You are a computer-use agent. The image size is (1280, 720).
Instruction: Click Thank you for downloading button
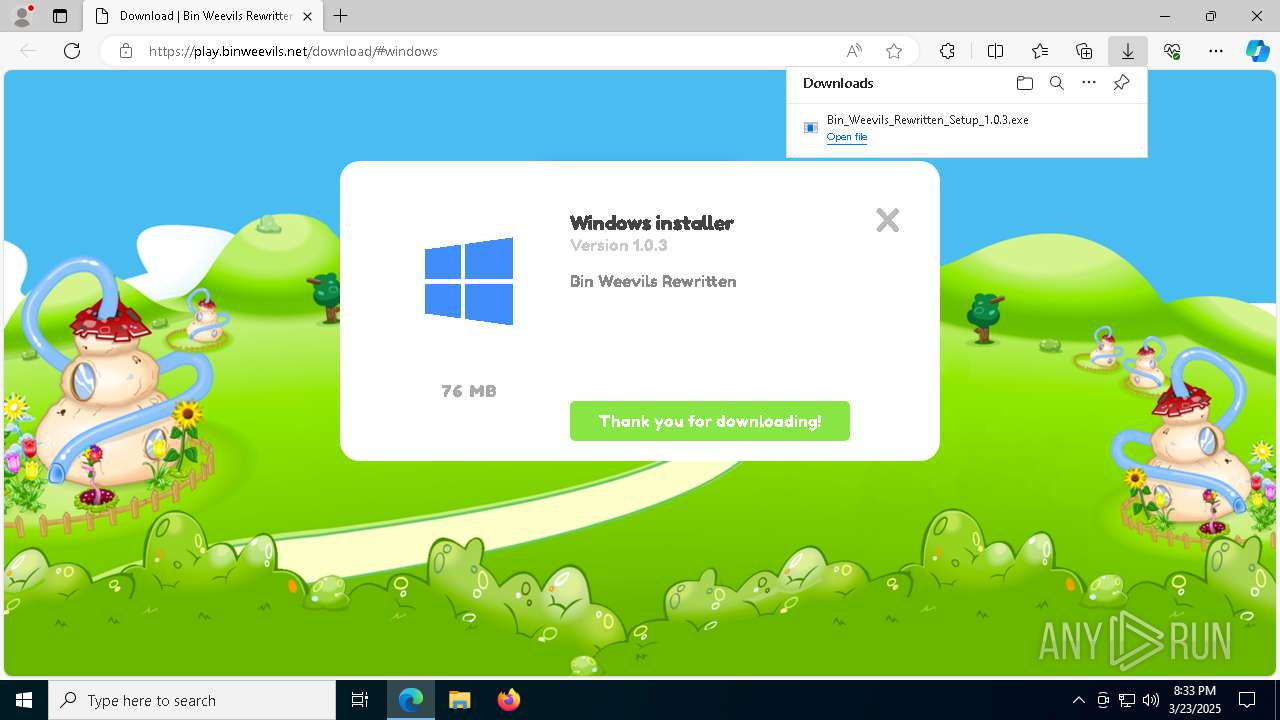(710, 421)
